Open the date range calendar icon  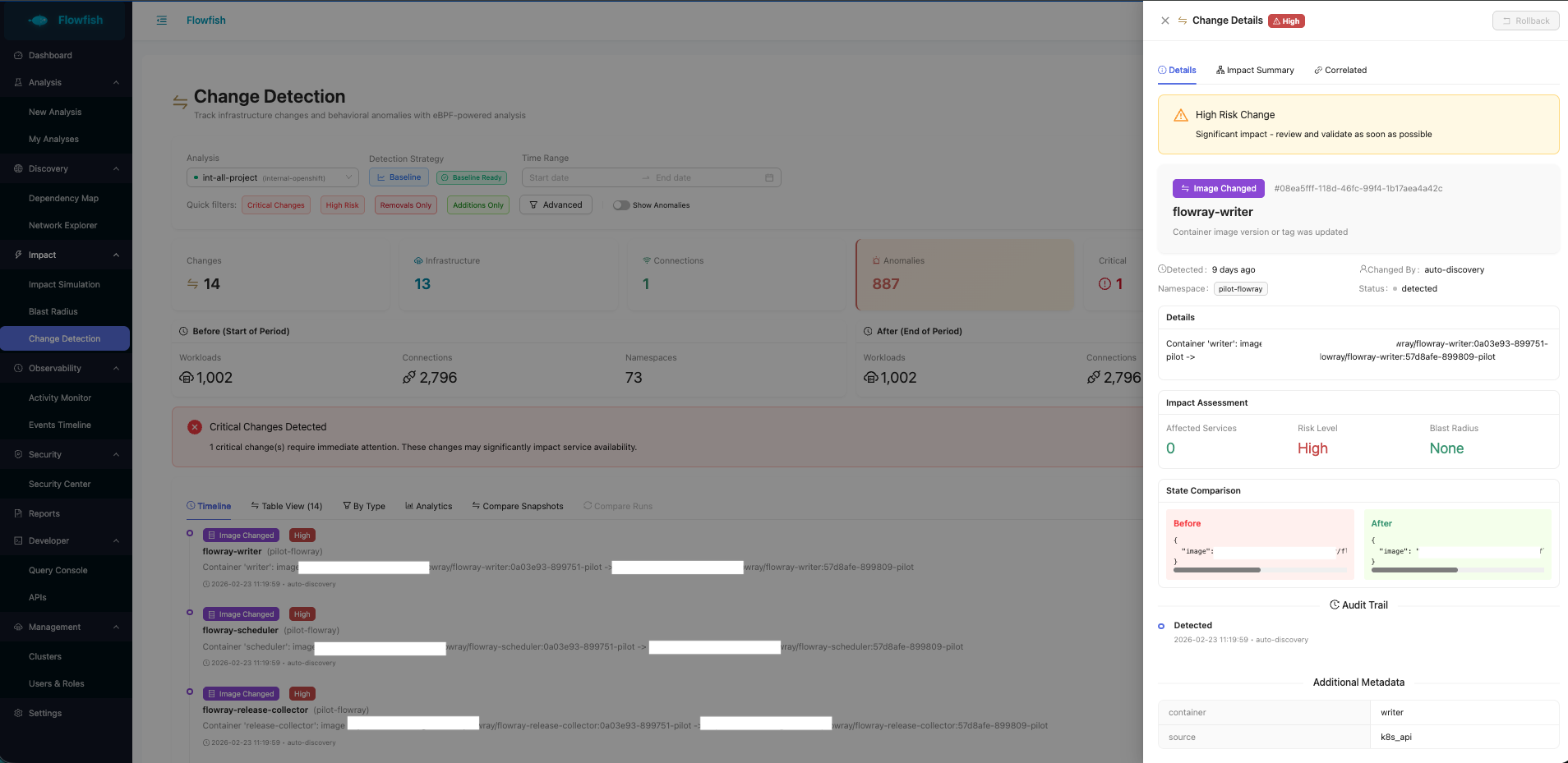(x=769, y=177)
